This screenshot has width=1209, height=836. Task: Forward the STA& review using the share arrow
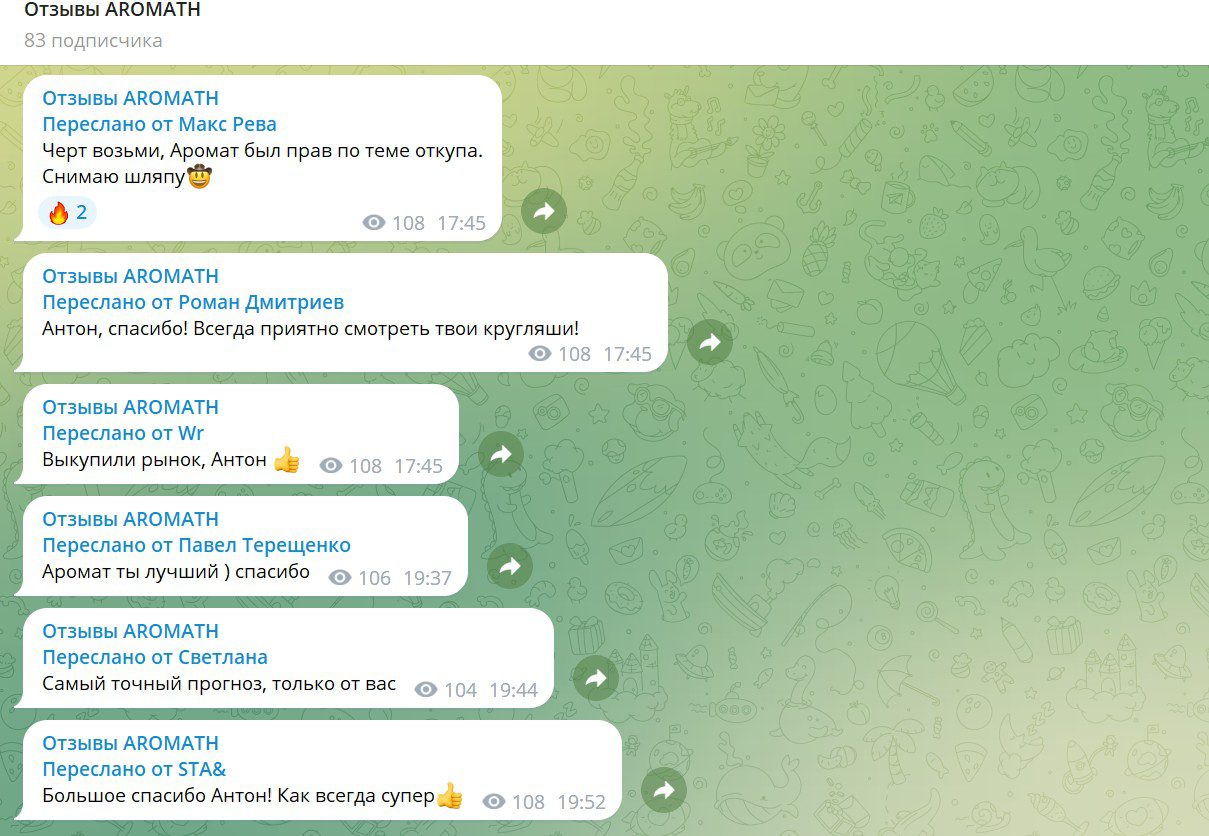click(x=664, y=790)
